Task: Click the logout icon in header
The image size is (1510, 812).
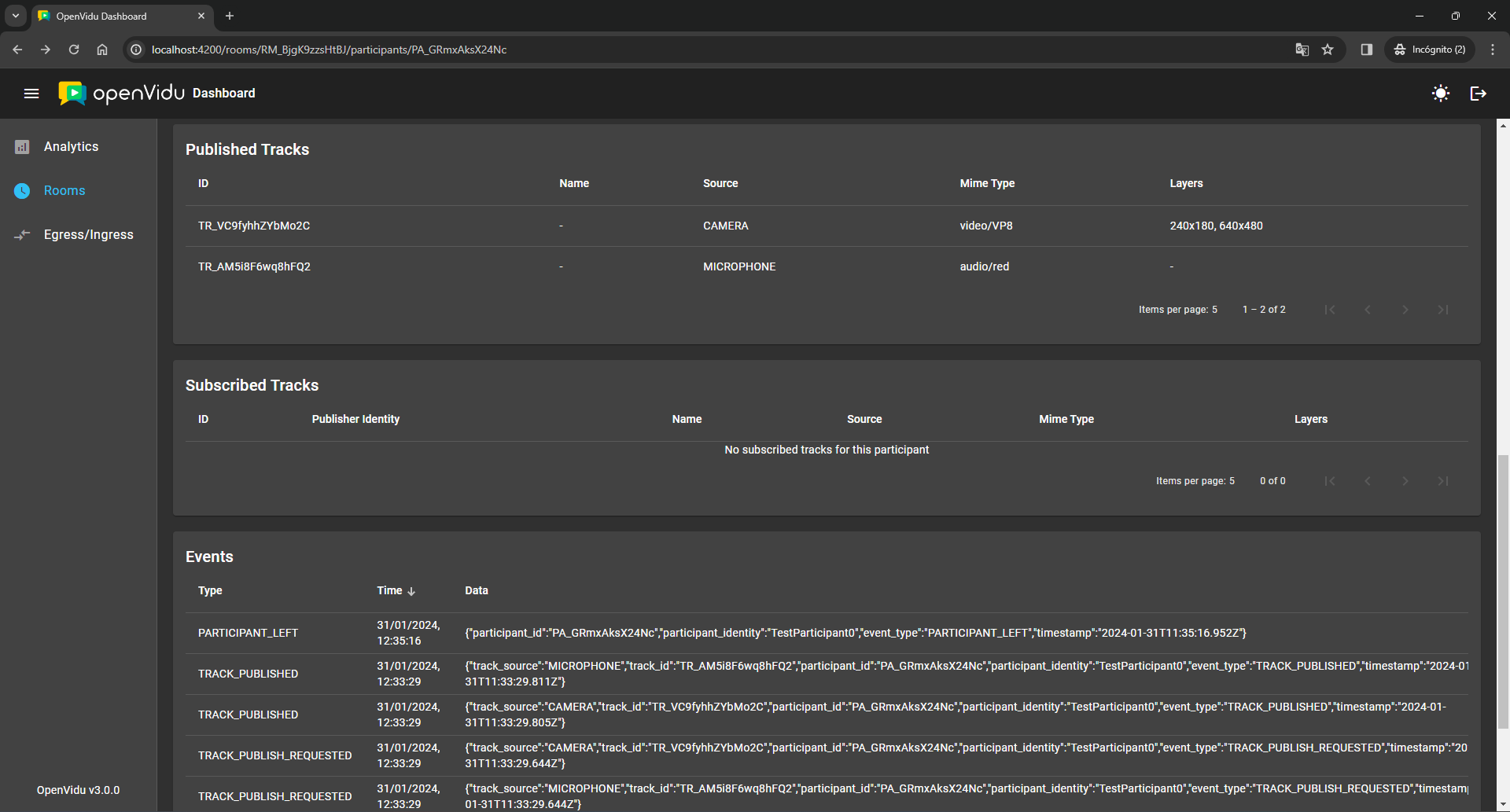Action: tap(1478, 94)
